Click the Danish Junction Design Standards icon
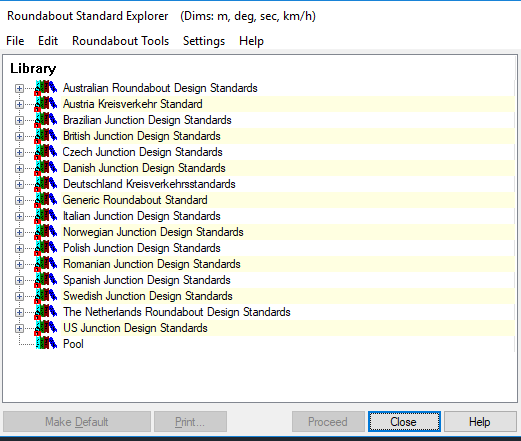Image resolution: width=521 pixels, height=441 pixels. click(x=46, y=168)
